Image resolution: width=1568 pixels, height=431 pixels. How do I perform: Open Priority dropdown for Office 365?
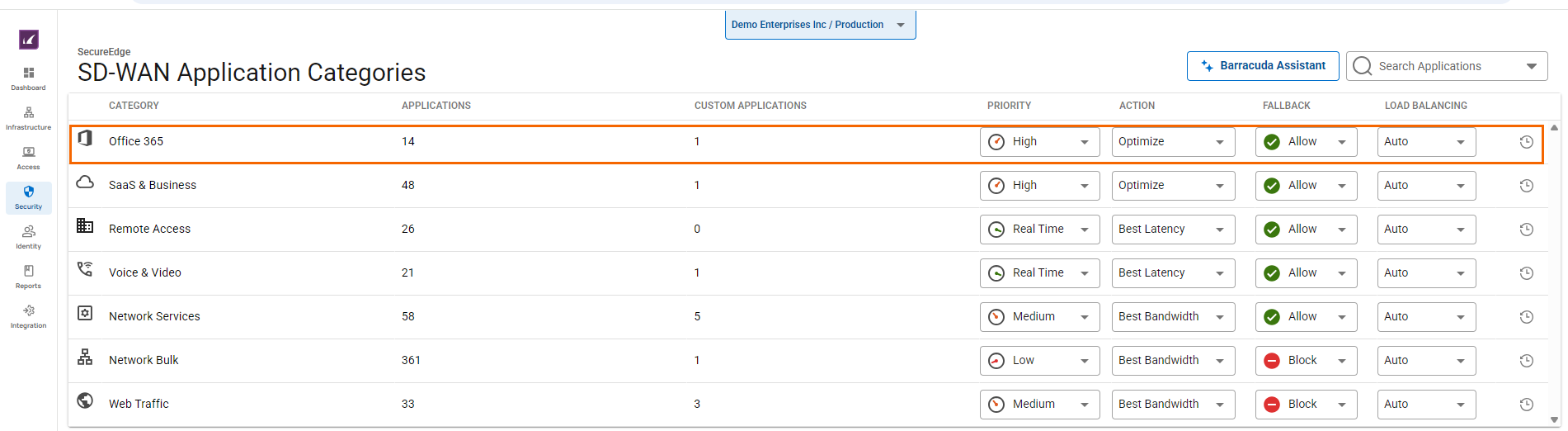tap(1039, 142)
